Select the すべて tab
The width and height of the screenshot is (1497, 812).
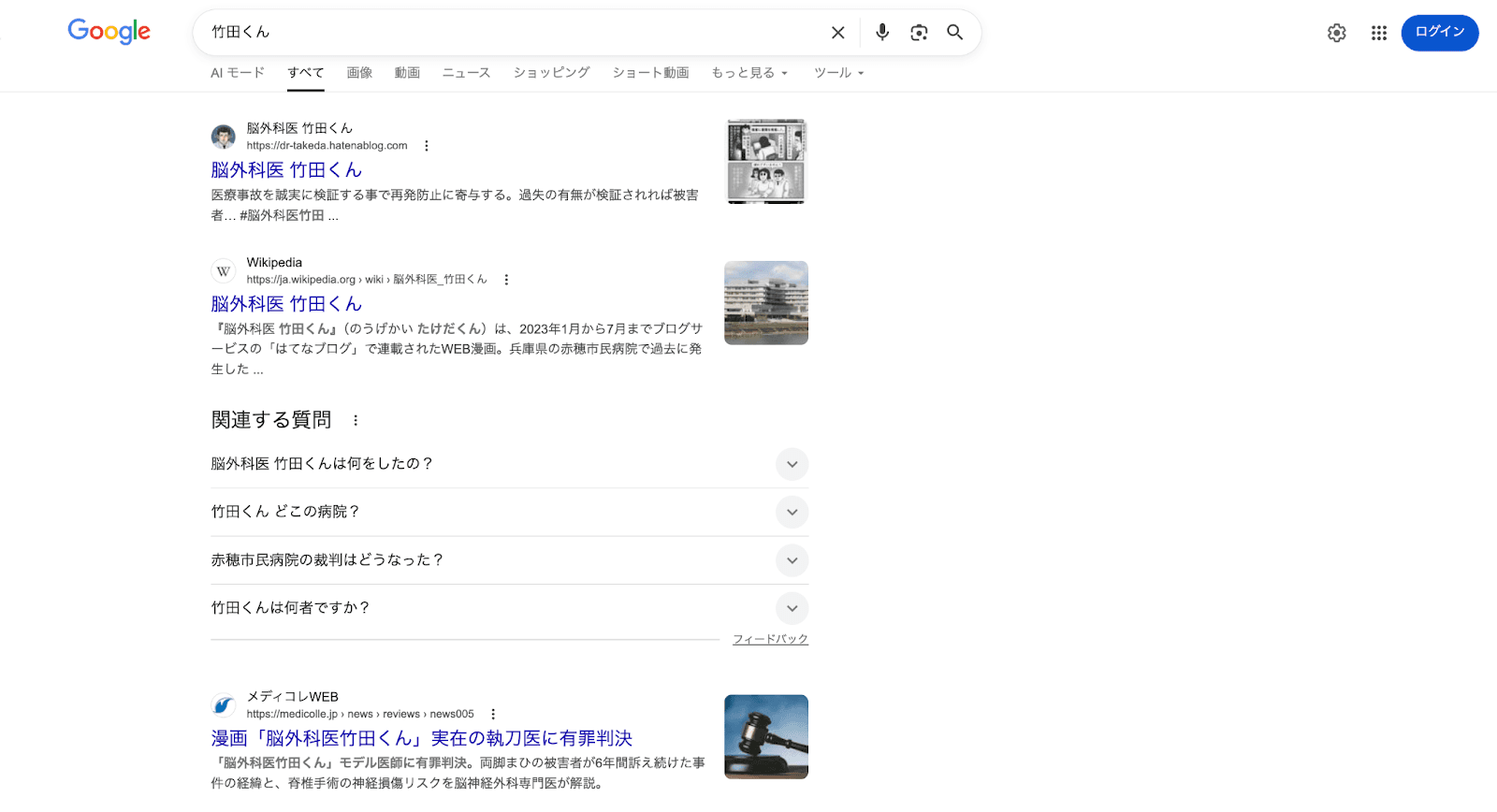tap(306, 73)
